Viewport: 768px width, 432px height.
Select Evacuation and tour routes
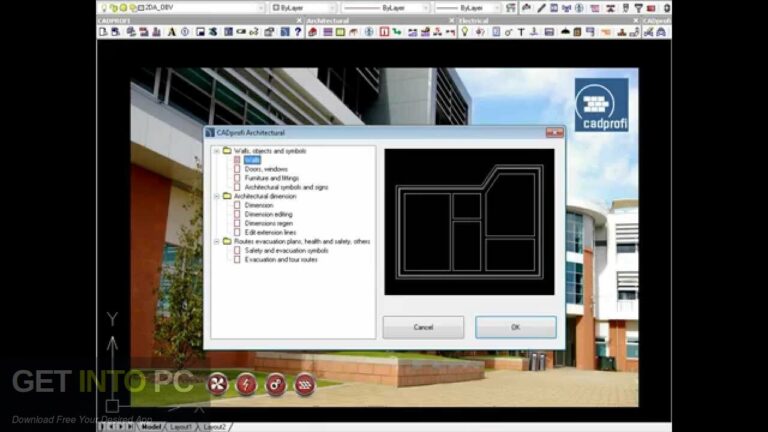coord(281,260)
